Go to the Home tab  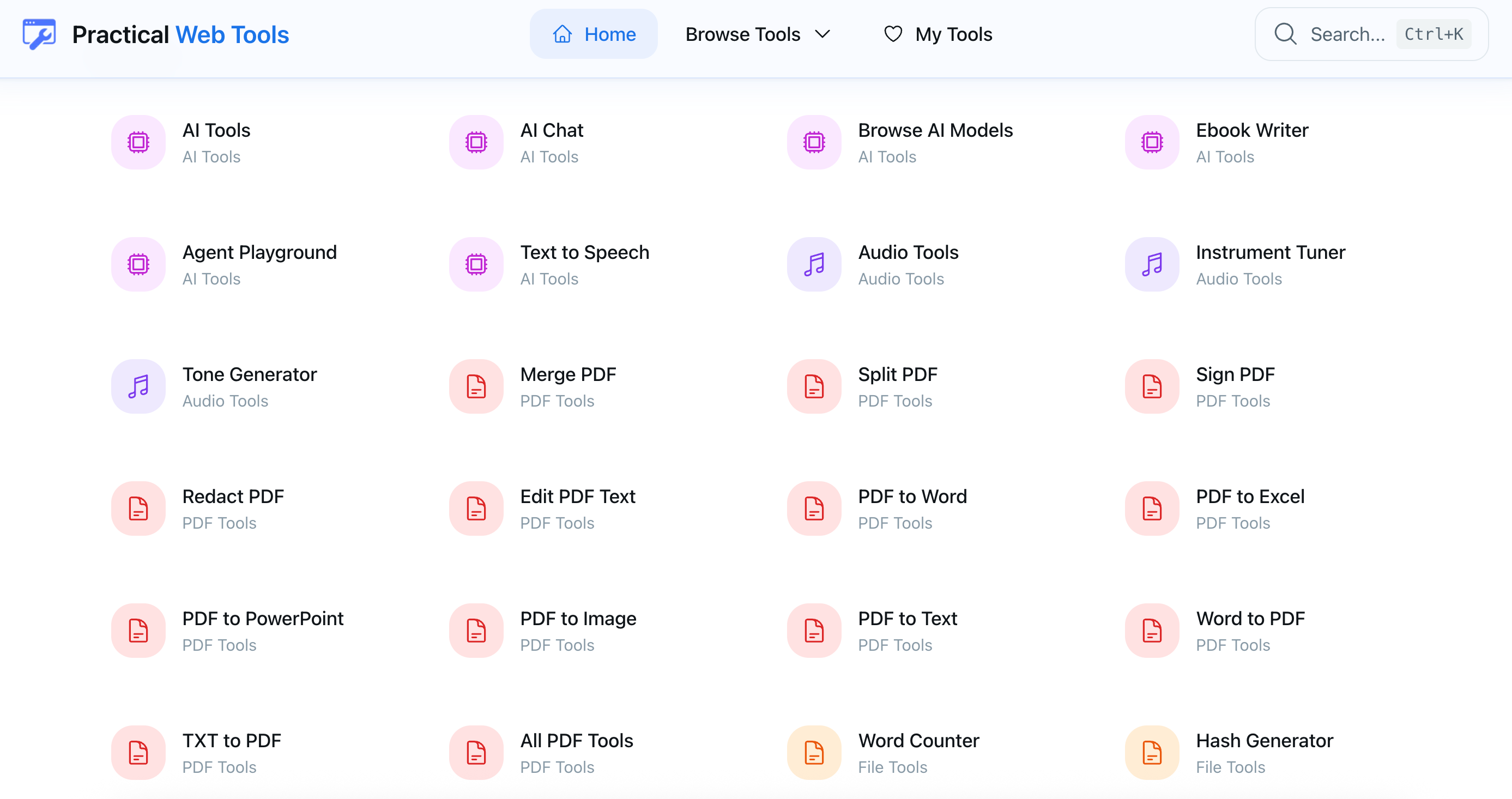click(594, 34)
